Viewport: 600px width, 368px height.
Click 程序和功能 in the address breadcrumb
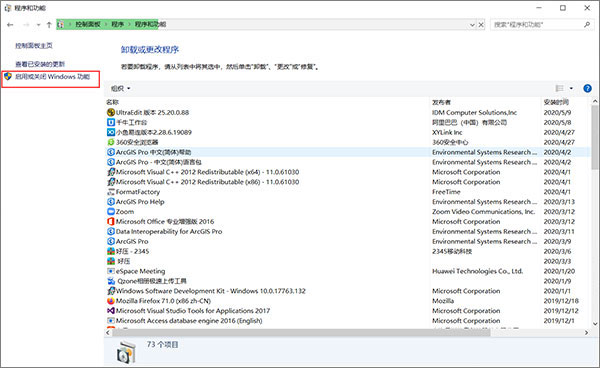click(150, 24)
